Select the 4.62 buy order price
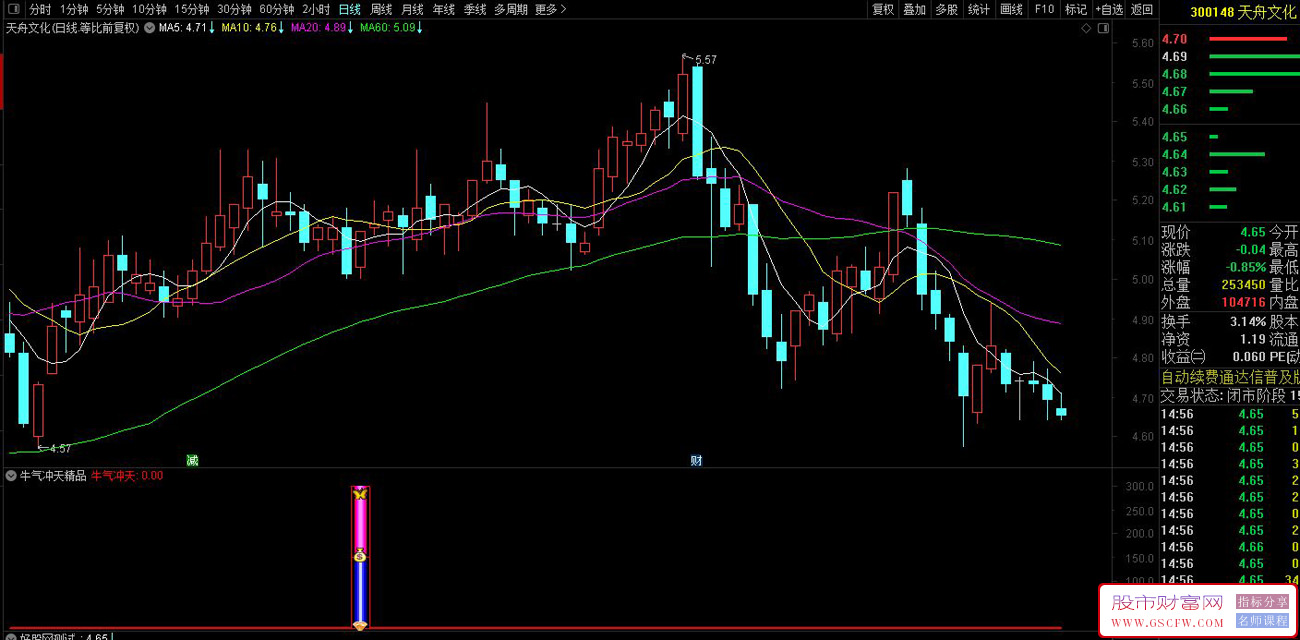Image resolution: width=1300 pixels, height=640 pixels. [1174, 190]
